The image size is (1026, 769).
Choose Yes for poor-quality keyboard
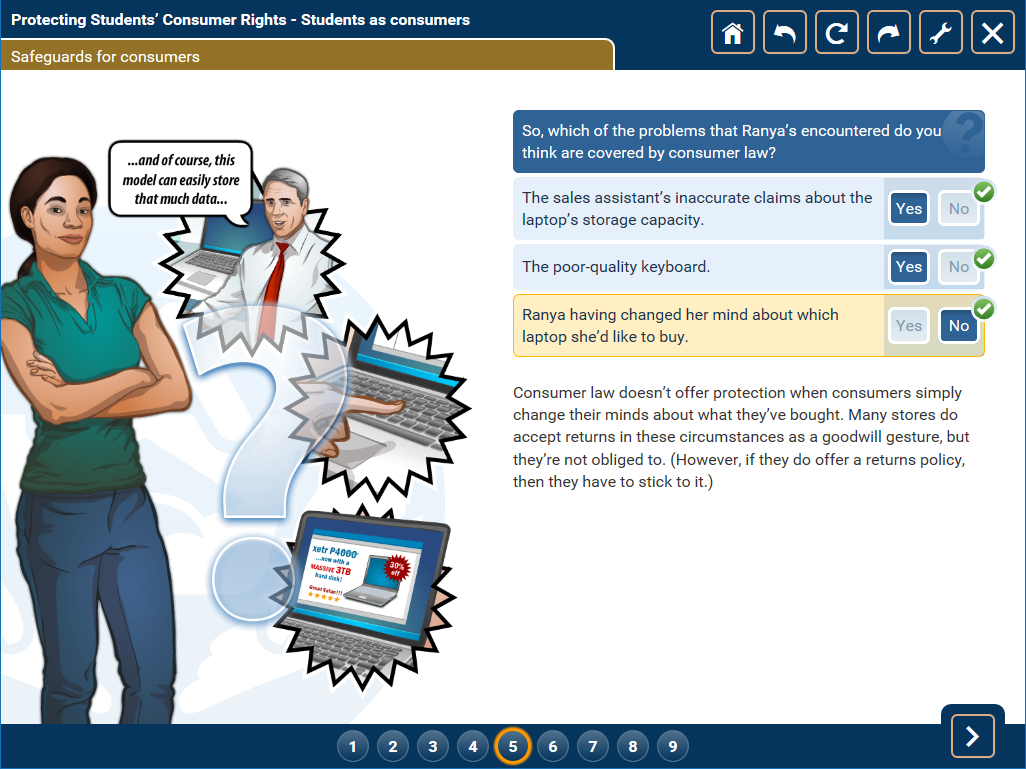[908, 267]
